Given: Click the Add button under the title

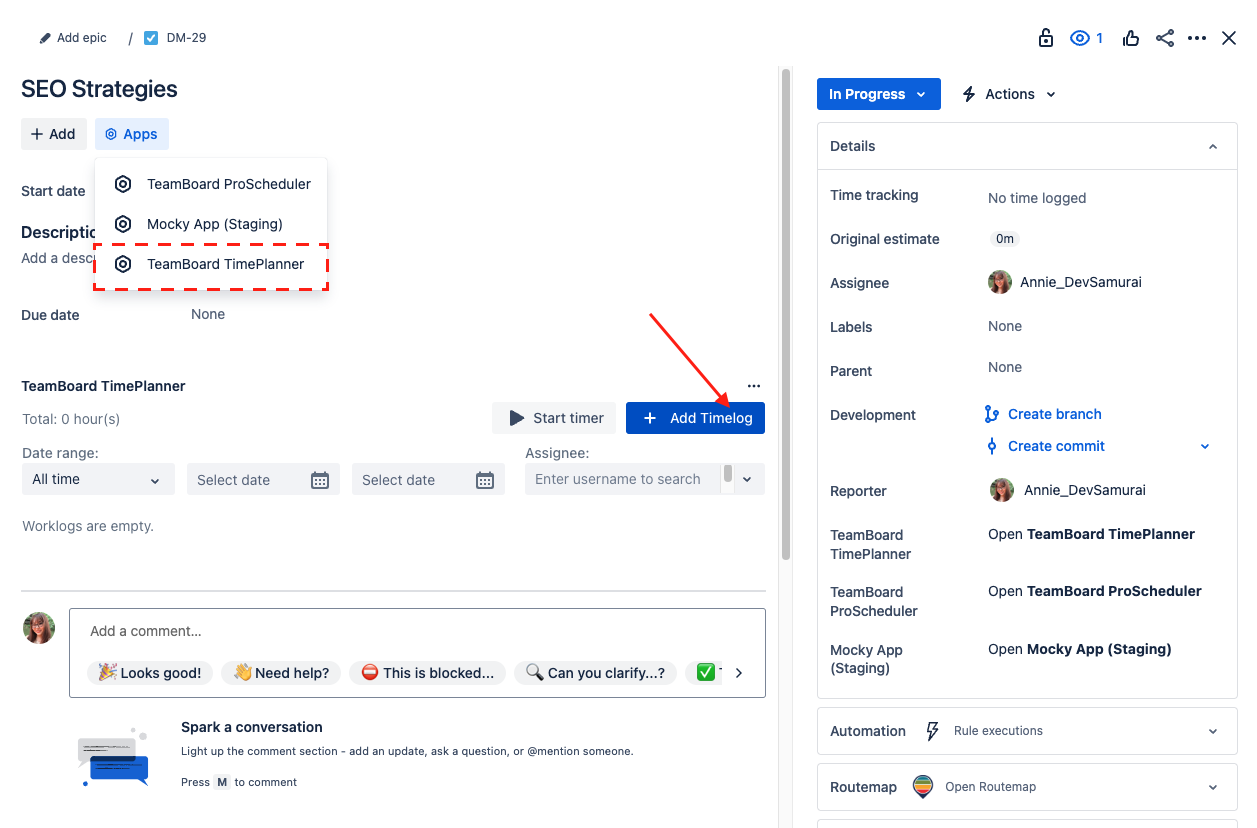Looking at the screenshot, I should click(53, 134).
